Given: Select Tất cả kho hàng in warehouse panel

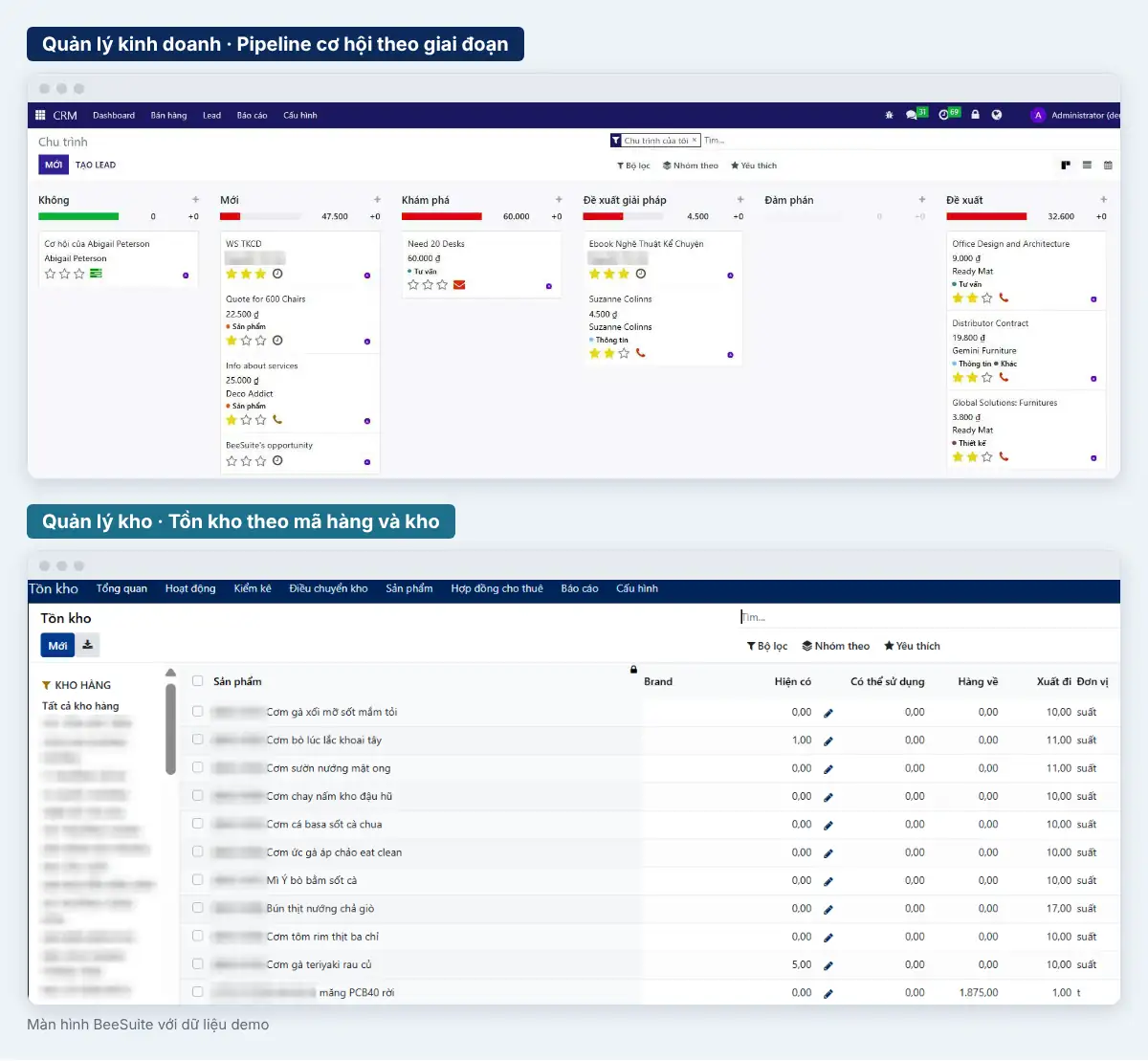Looking at the screenshot, I should [80, 706].
